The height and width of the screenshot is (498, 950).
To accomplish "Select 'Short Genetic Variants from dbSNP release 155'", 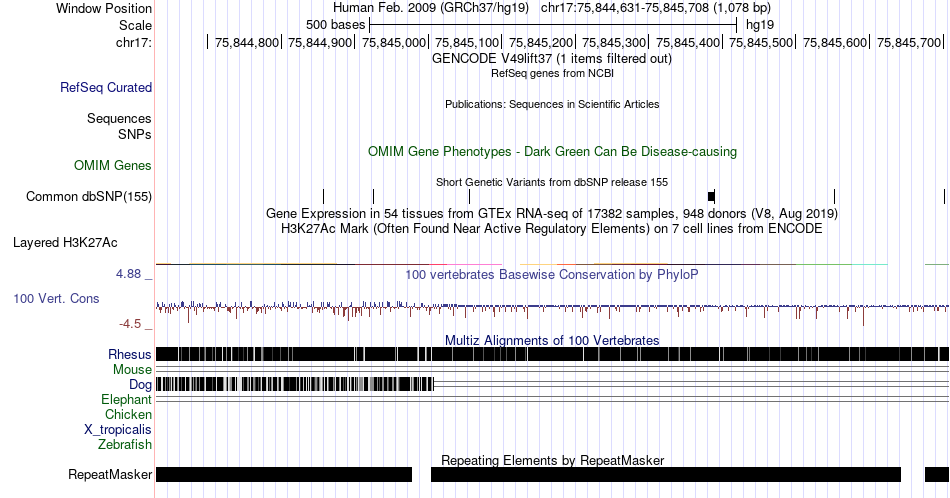I will coord(552,182).
